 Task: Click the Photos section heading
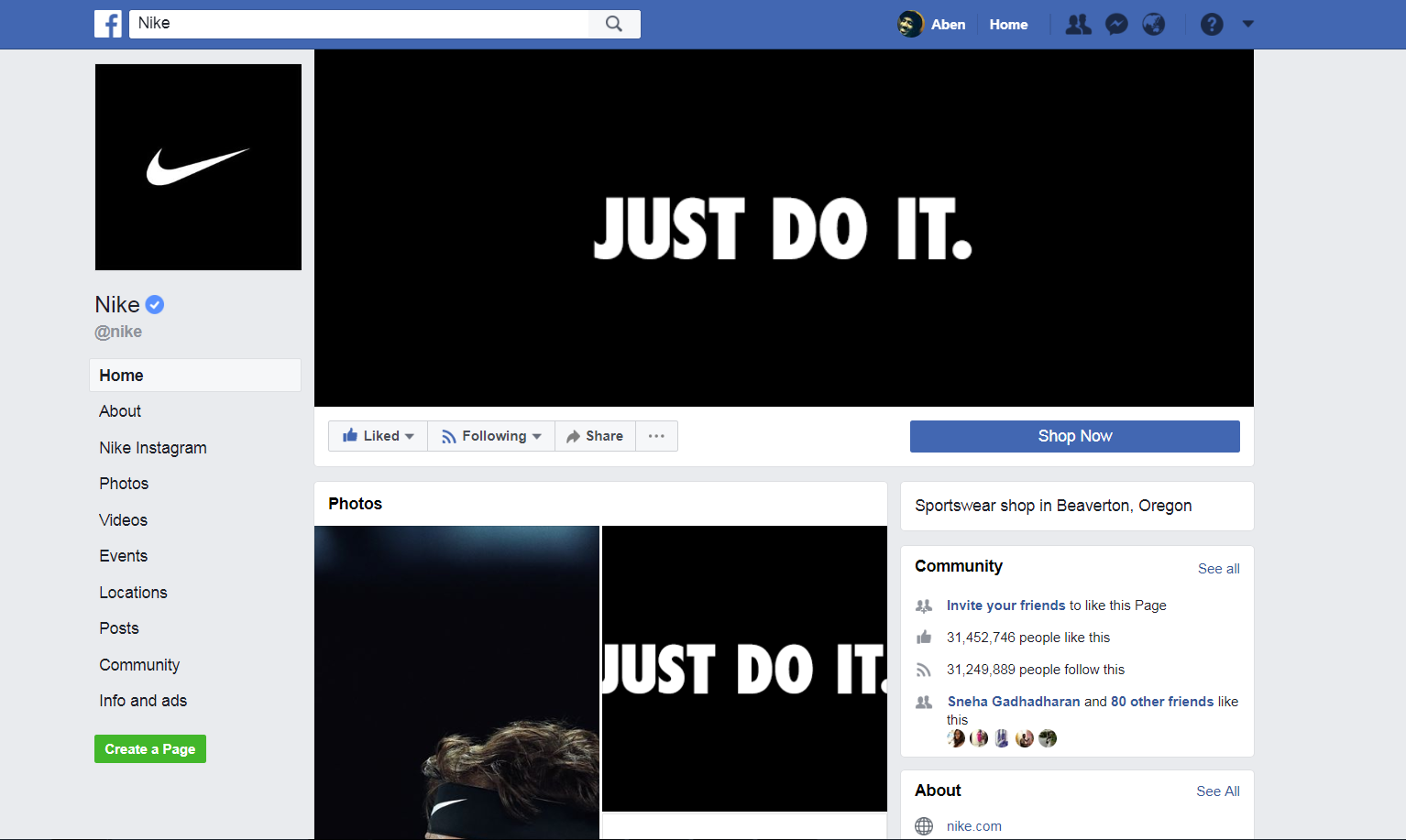point(356,504)
